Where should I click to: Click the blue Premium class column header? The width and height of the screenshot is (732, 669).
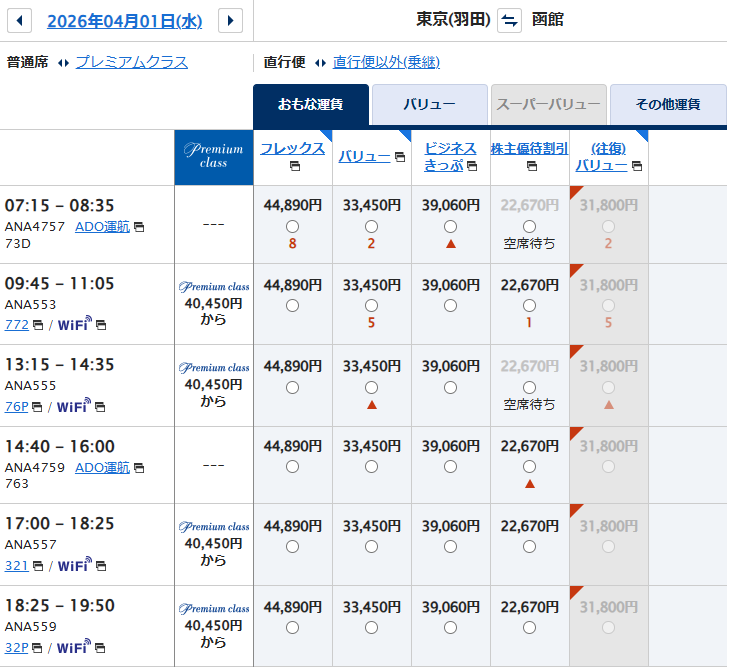click(x=213, y=157)
